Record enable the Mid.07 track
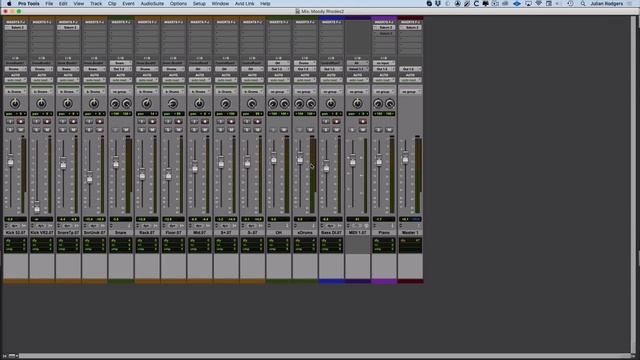The image size is (640, 360). coord(205,122)
